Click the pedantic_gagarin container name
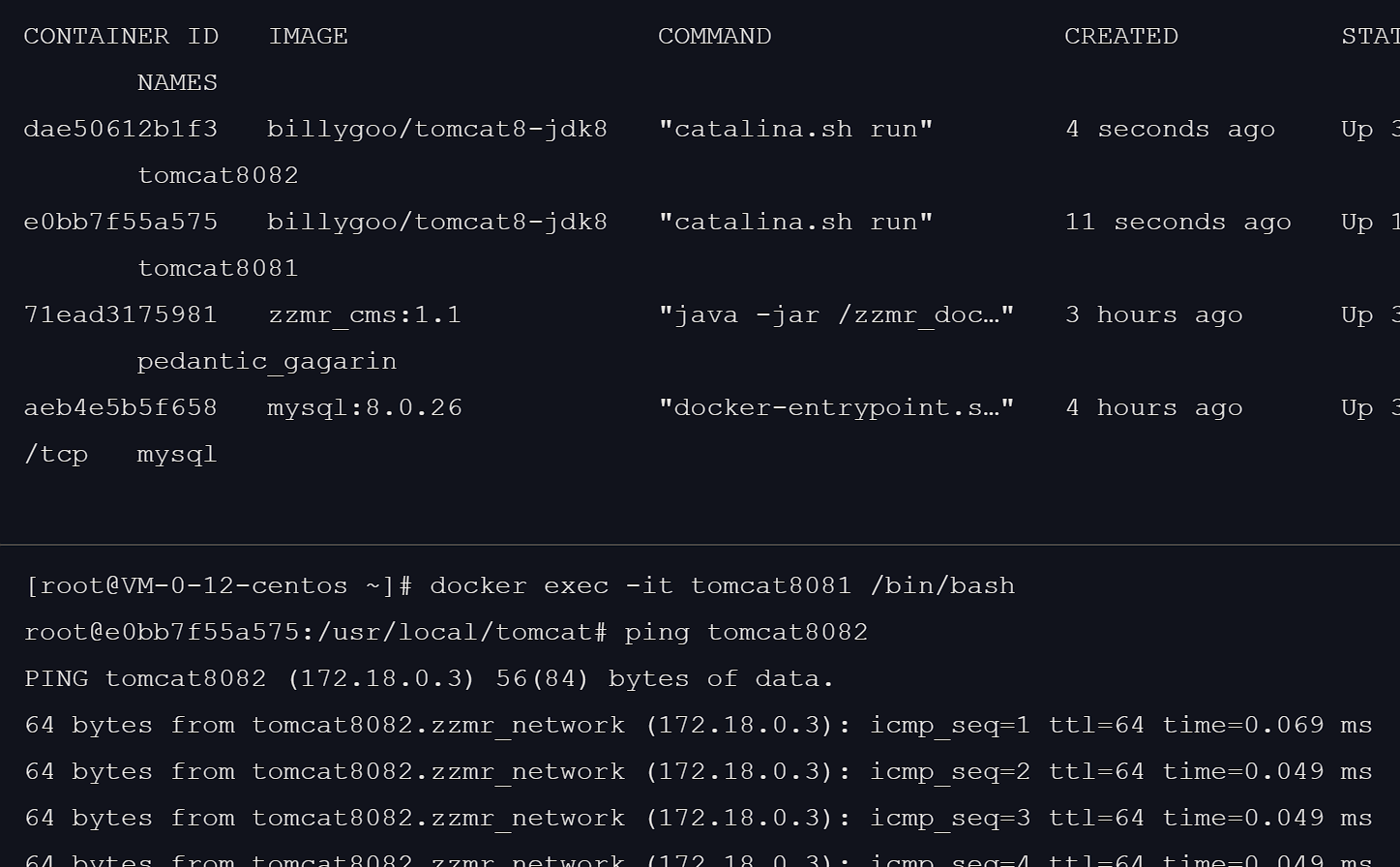The height and width of the screenshot is (867, 1400). pyautogui.click(x=267, y=362)
